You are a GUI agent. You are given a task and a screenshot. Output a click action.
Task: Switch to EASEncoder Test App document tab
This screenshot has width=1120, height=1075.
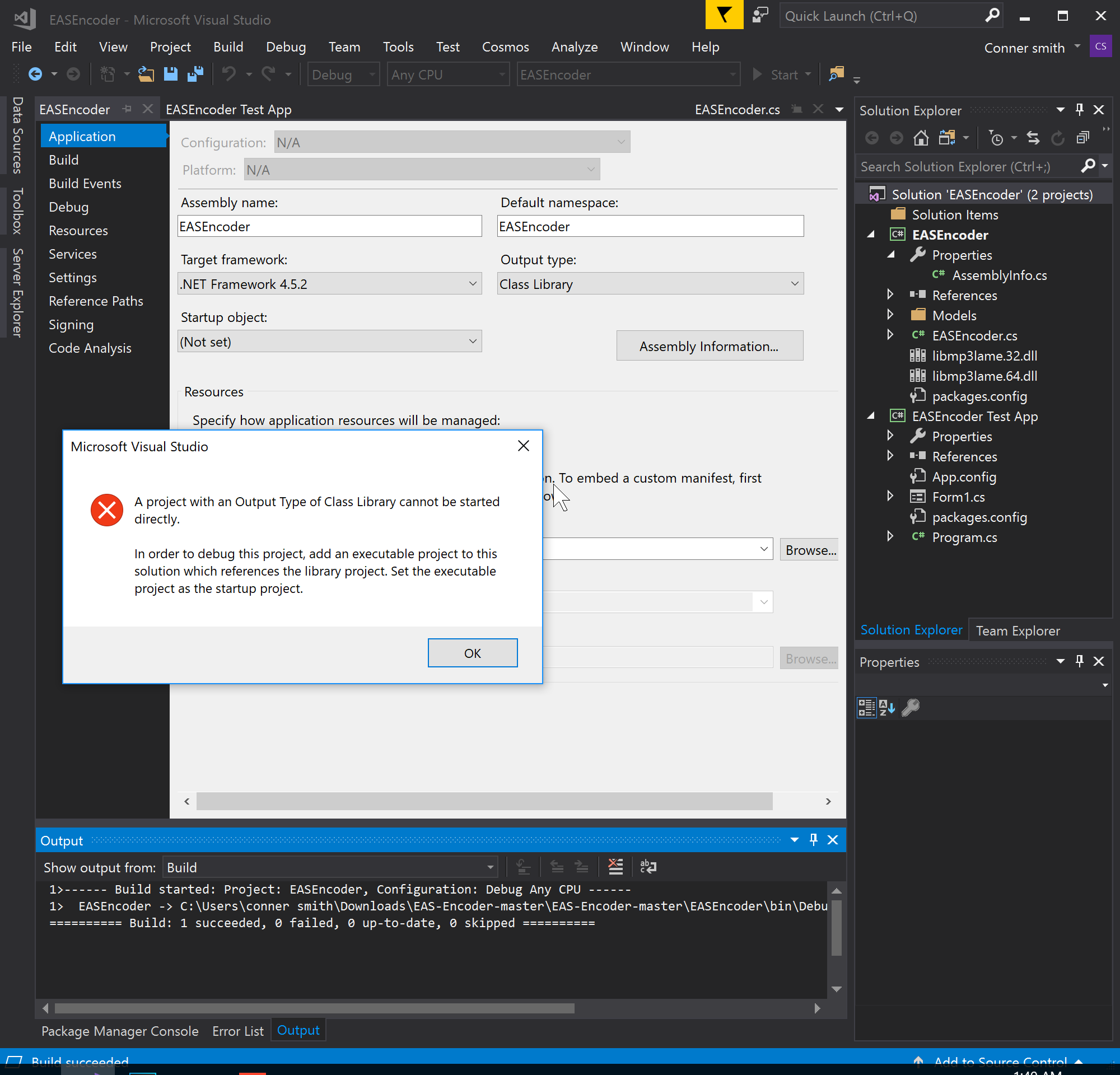228,109
